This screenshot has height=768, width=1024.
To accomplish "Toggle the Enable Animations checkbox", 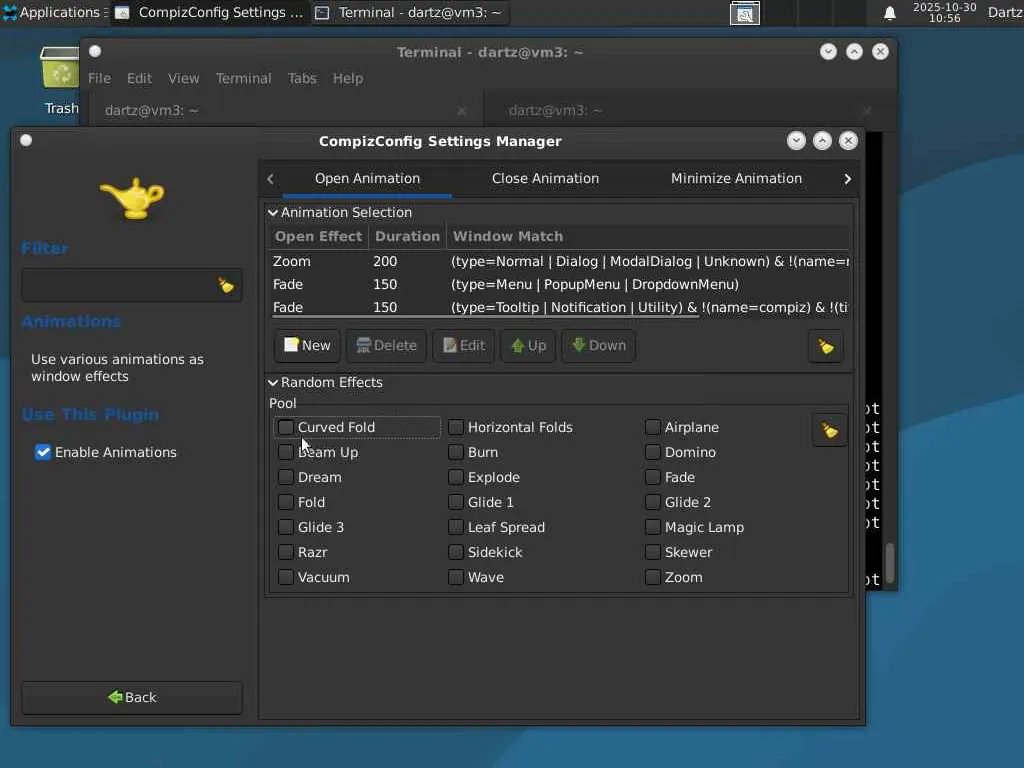I will pos(43,452).
